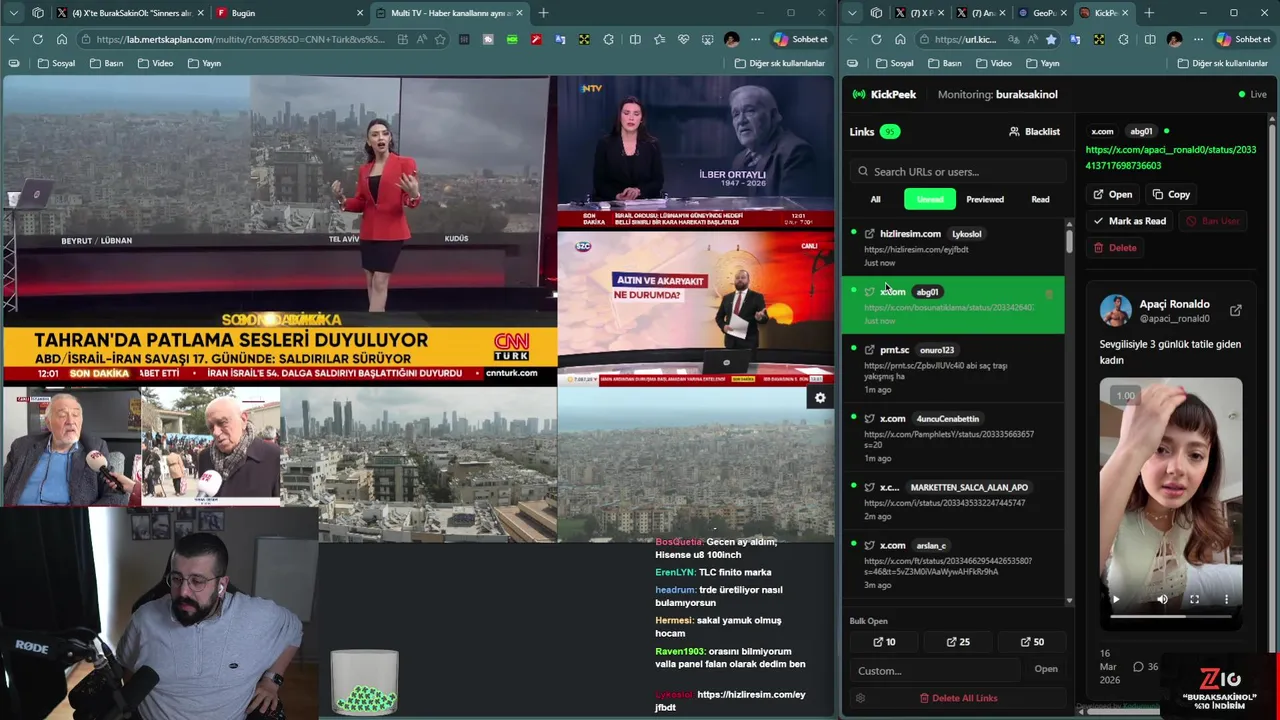Viewport: 1280px width, 720px height.
Task: Open the tweet video more-options menu
Action: click(x=1226, y=599)
